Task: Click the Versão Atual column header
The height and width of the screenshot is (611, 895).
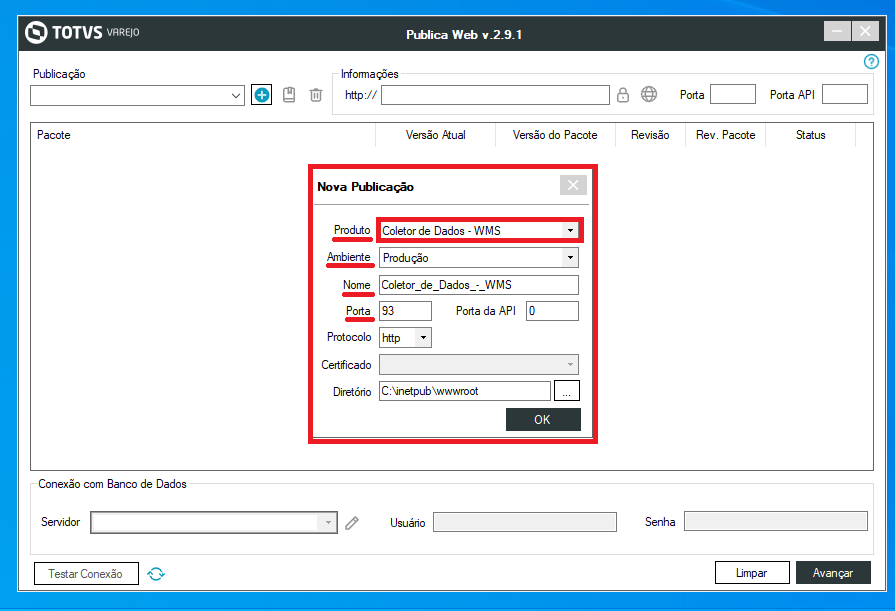Action: (436, 135)
